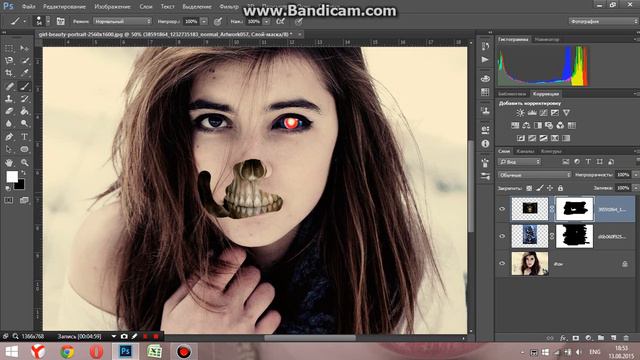
Task: Select the Eyedropper tool
Action: coord(24,73)
